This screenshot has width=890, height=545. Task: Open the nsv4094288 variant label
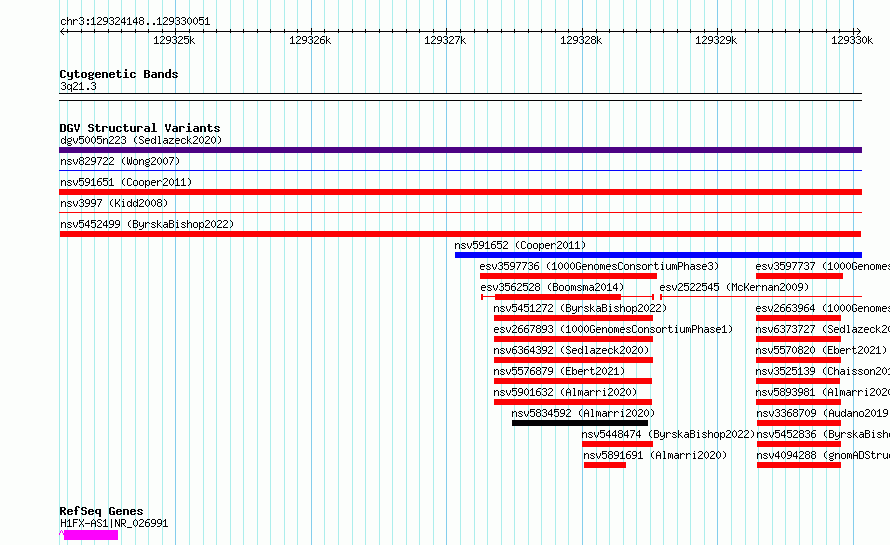823,455
